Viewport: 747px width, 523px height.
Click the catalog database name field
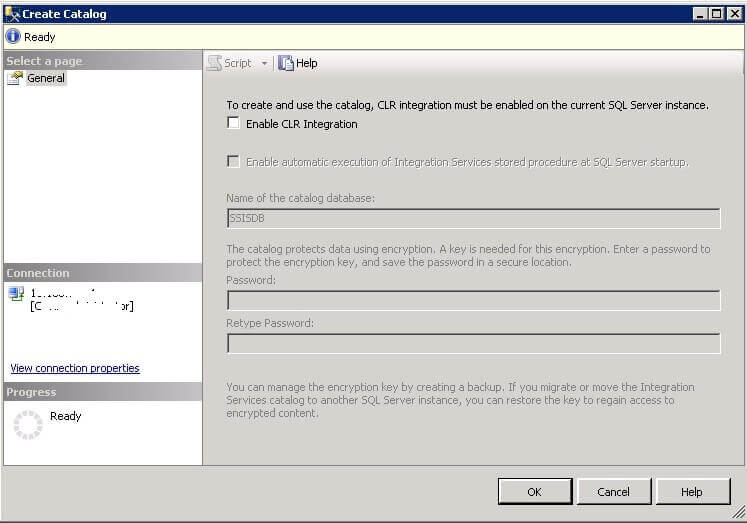coord(474,218)
